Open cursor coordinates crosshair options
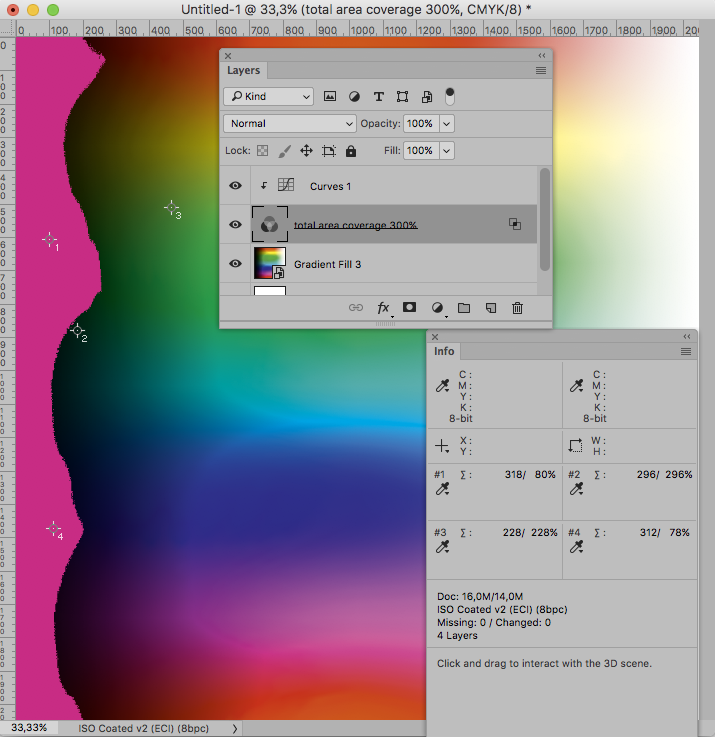Viewport: 715px width, 737px height. coord(442,446)
